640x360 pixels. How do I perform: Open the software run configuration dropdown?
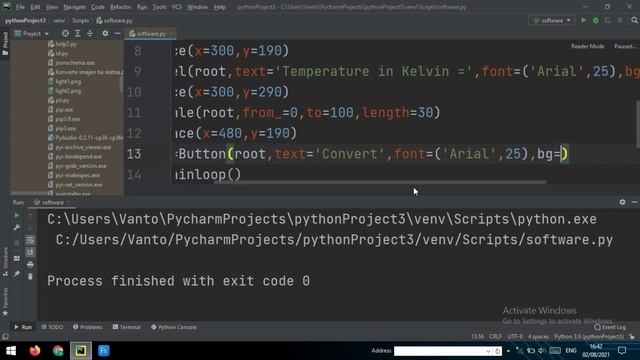[552, 20]
